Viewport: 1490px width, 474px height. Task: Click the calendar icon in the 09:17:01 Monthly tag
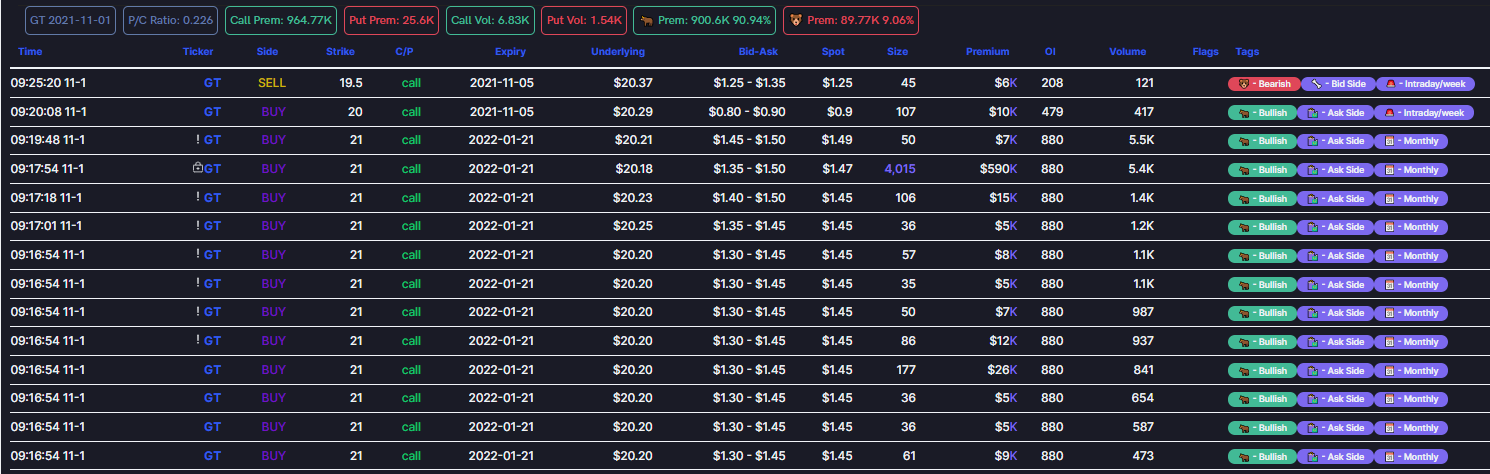[1387, 227]
